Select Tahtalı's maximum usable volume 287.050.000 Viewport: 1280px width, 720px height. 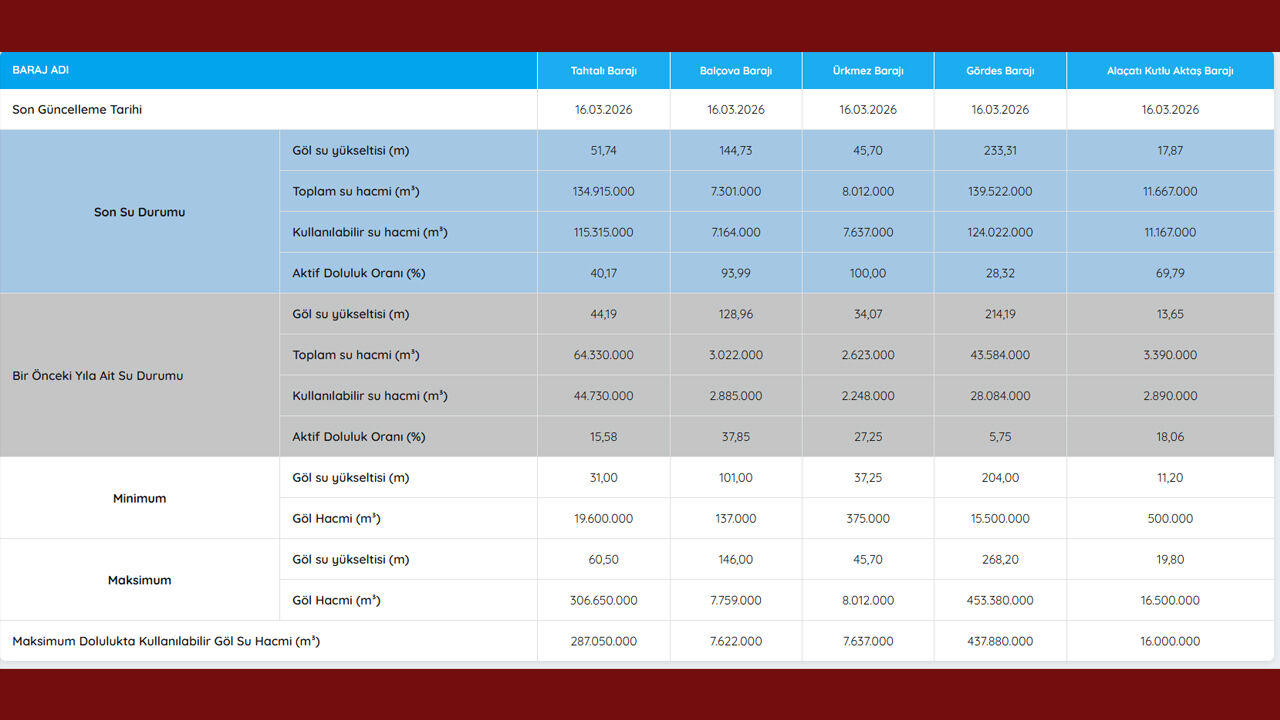point(603,641)
